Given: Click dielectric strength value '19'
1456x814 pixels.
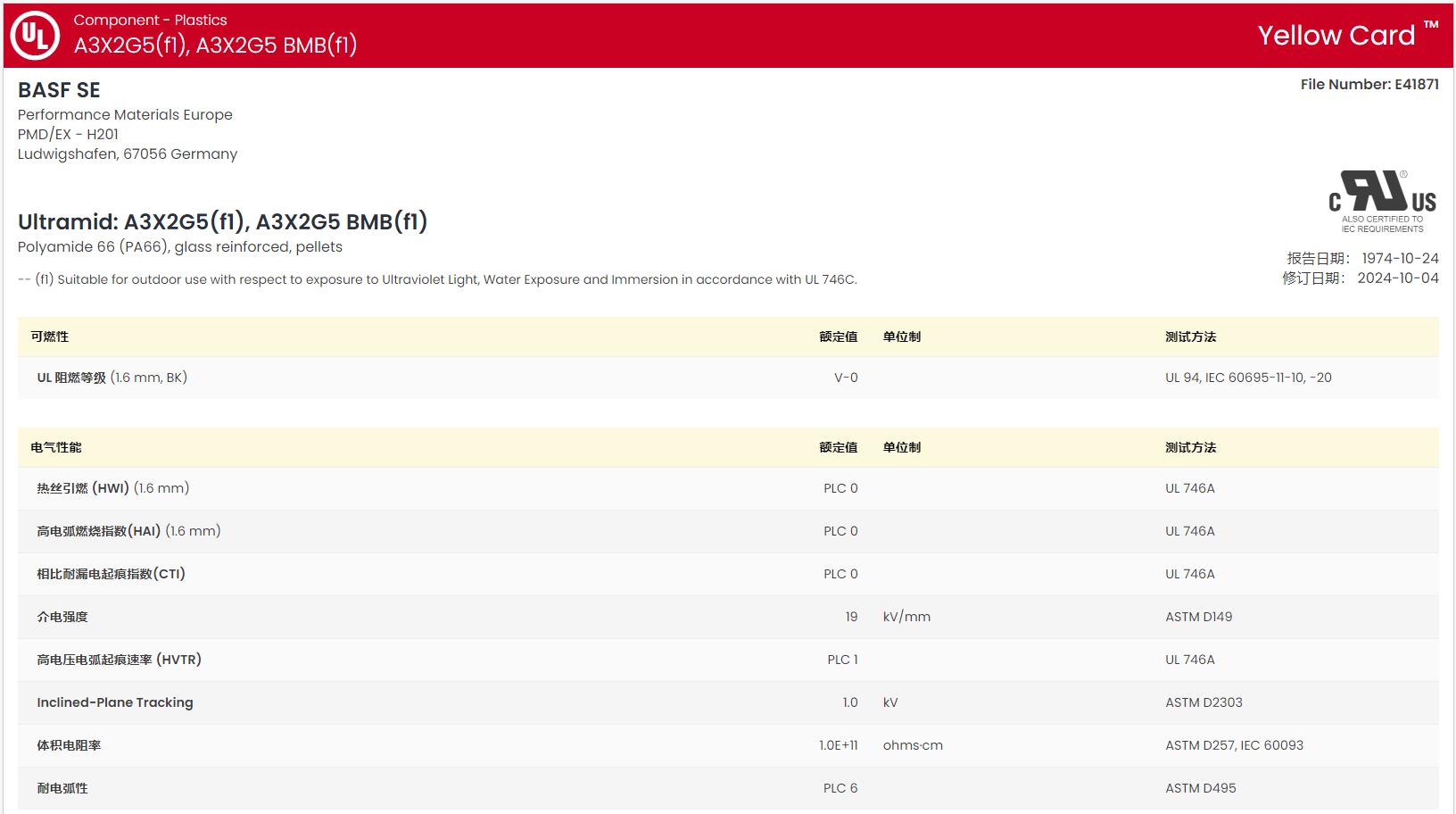Looking at the screenshot, I should (851, 617).
